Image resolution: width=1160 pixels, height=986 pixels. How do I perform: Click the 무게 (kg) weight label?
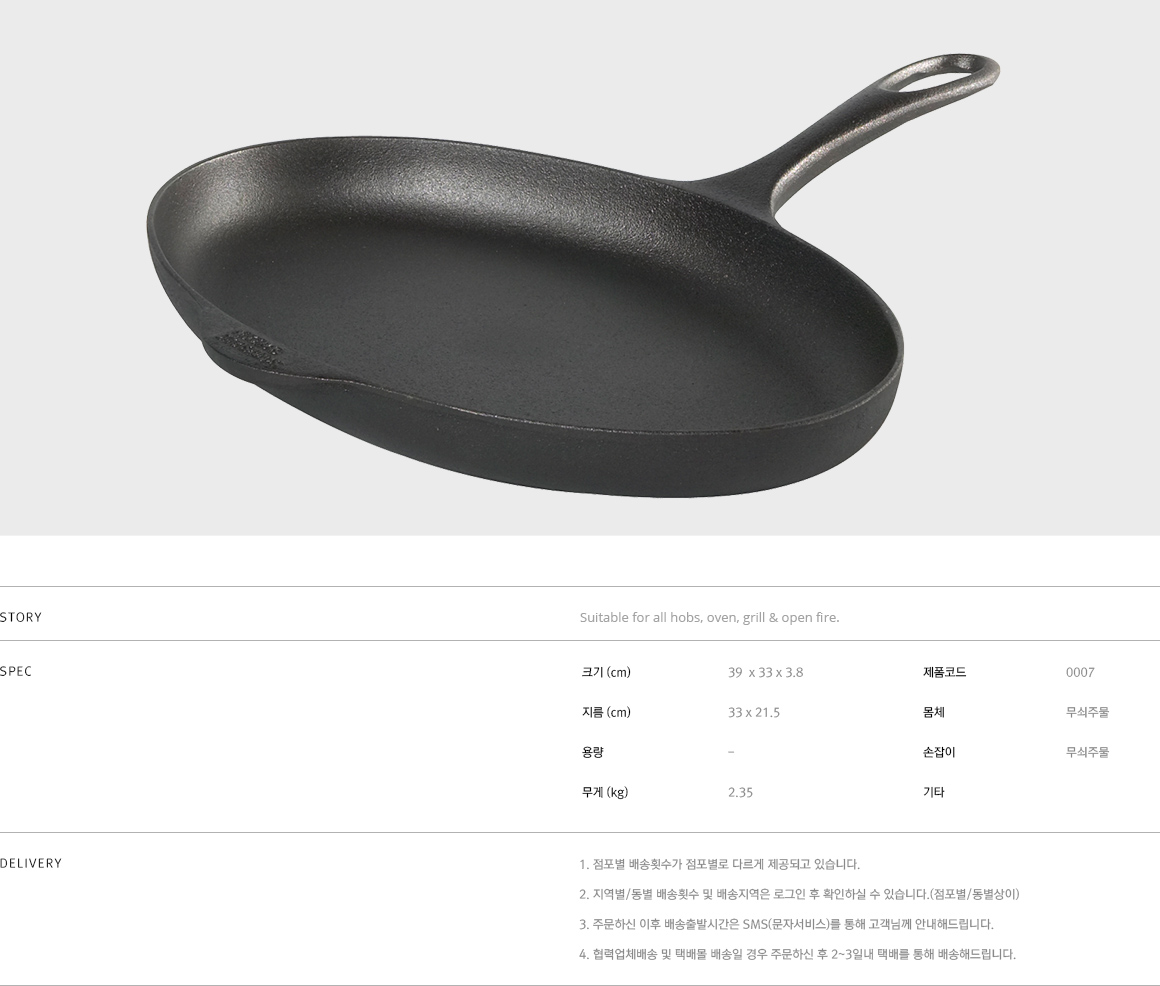pos(604,792)
